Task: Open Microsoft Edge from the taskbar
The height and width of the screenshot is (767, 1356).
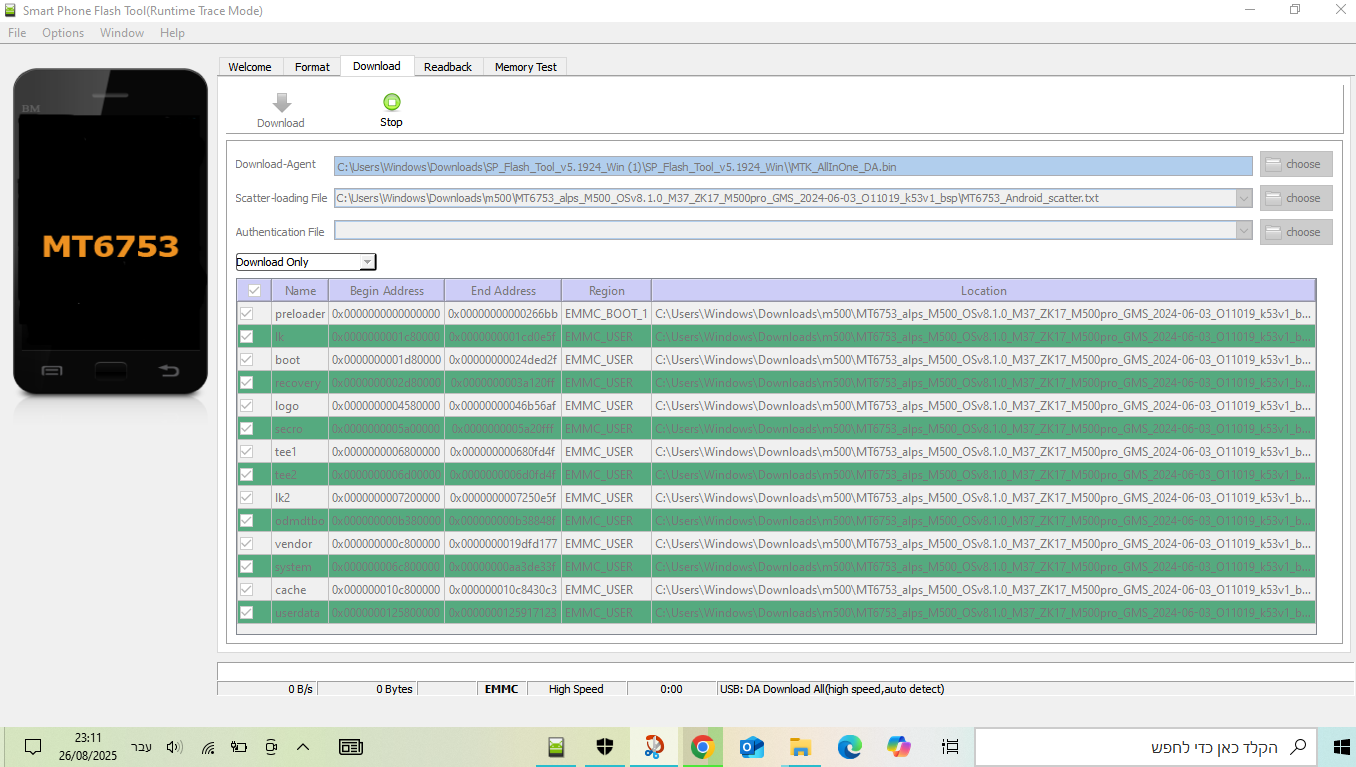Action: tap(849, 747)
